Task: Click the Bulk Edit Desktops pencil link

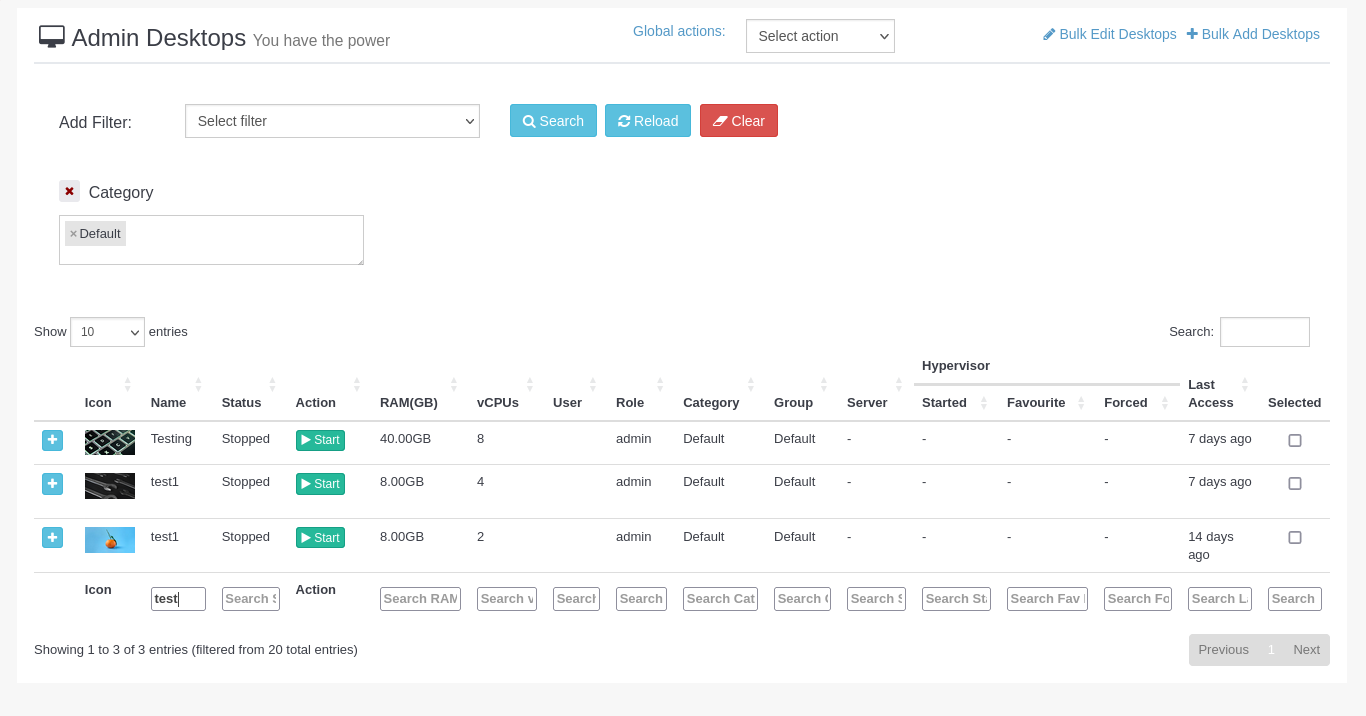Action: point(1109,34)
